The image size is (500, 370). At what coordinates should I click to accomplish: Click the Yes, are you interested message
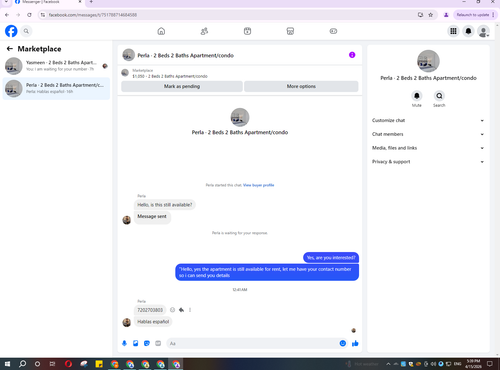[x=331, y=258]
